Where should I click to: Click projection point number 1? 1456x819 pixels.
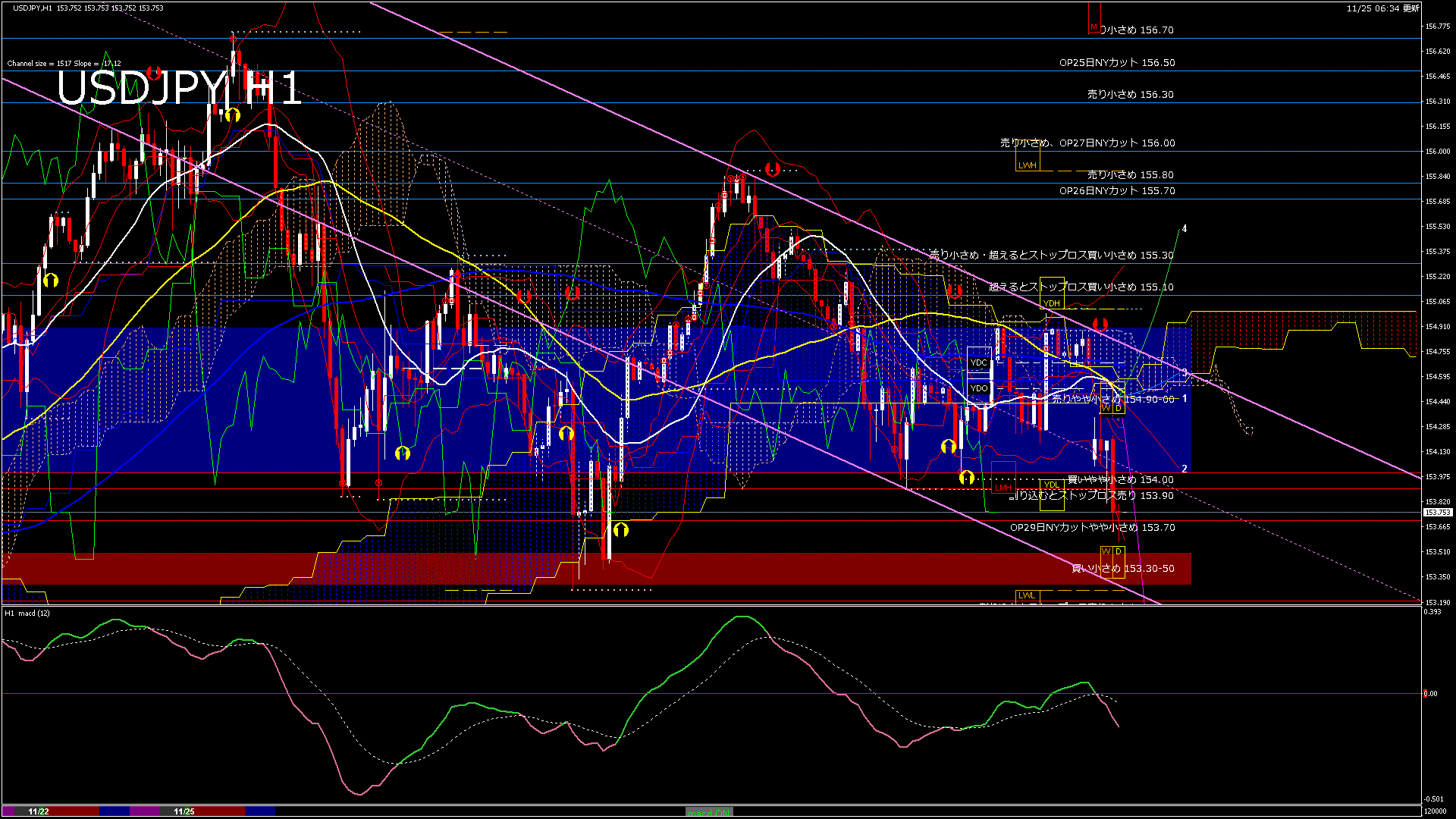click(x=1185, y=398)
